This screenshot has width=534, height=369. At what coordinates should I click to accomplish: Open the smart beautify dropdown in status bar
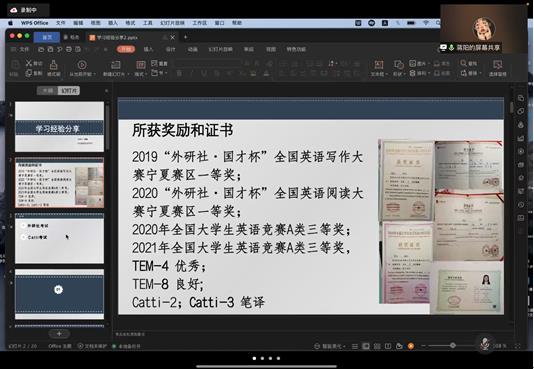tap(329, 346)
